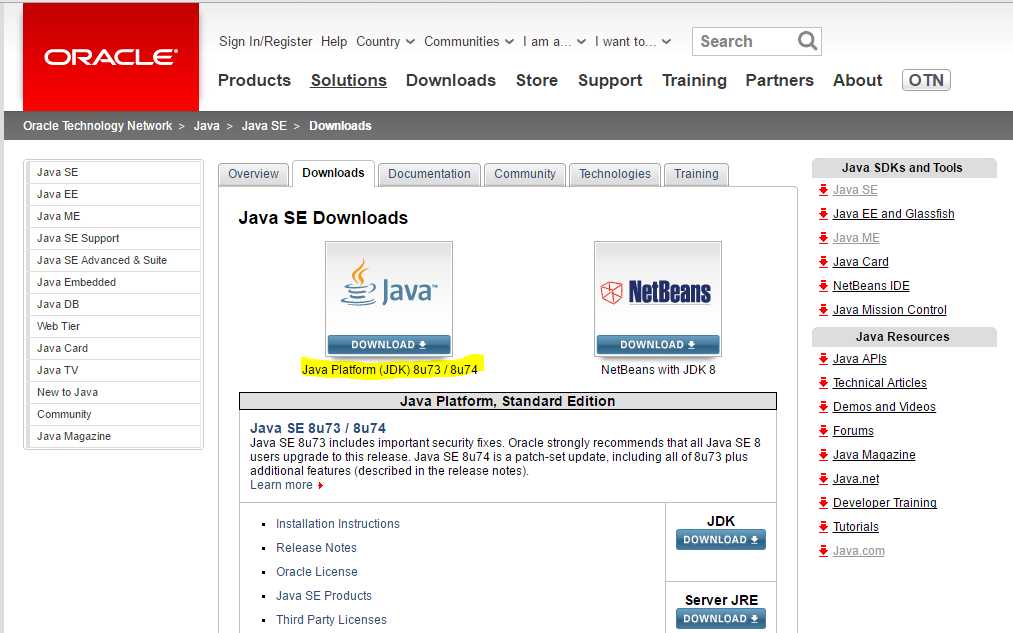Select New to Java in sidebar
Screen dimensions: 1013x633
click(115, 392)
